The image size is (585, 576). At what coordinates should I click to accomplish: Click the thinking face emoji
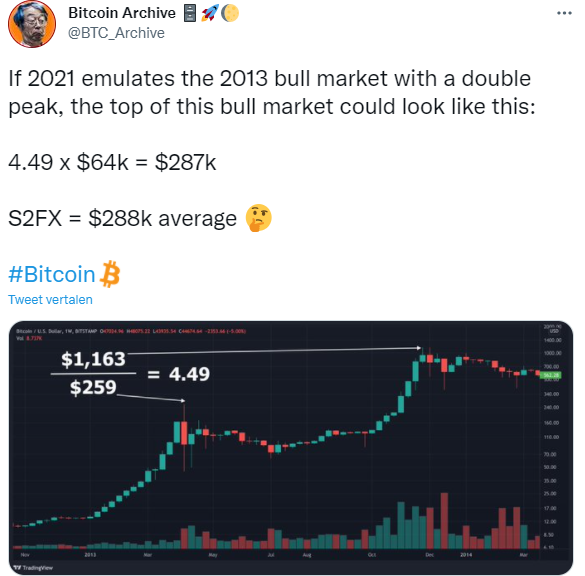tap(258, 218)
